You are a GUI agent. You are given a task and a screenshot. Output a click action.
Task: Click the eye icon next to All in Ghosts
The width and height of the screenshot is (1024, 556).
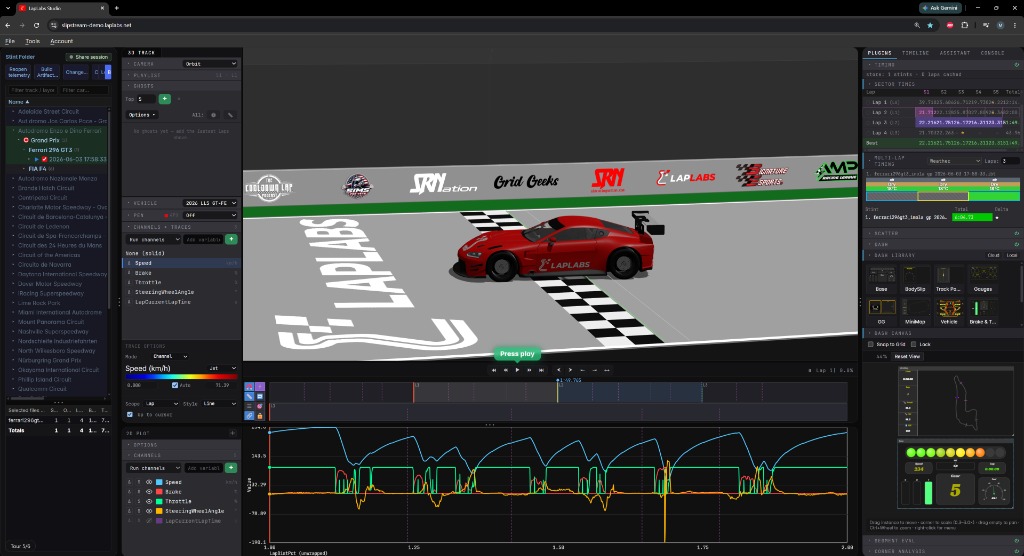click(x=214, y=115)
